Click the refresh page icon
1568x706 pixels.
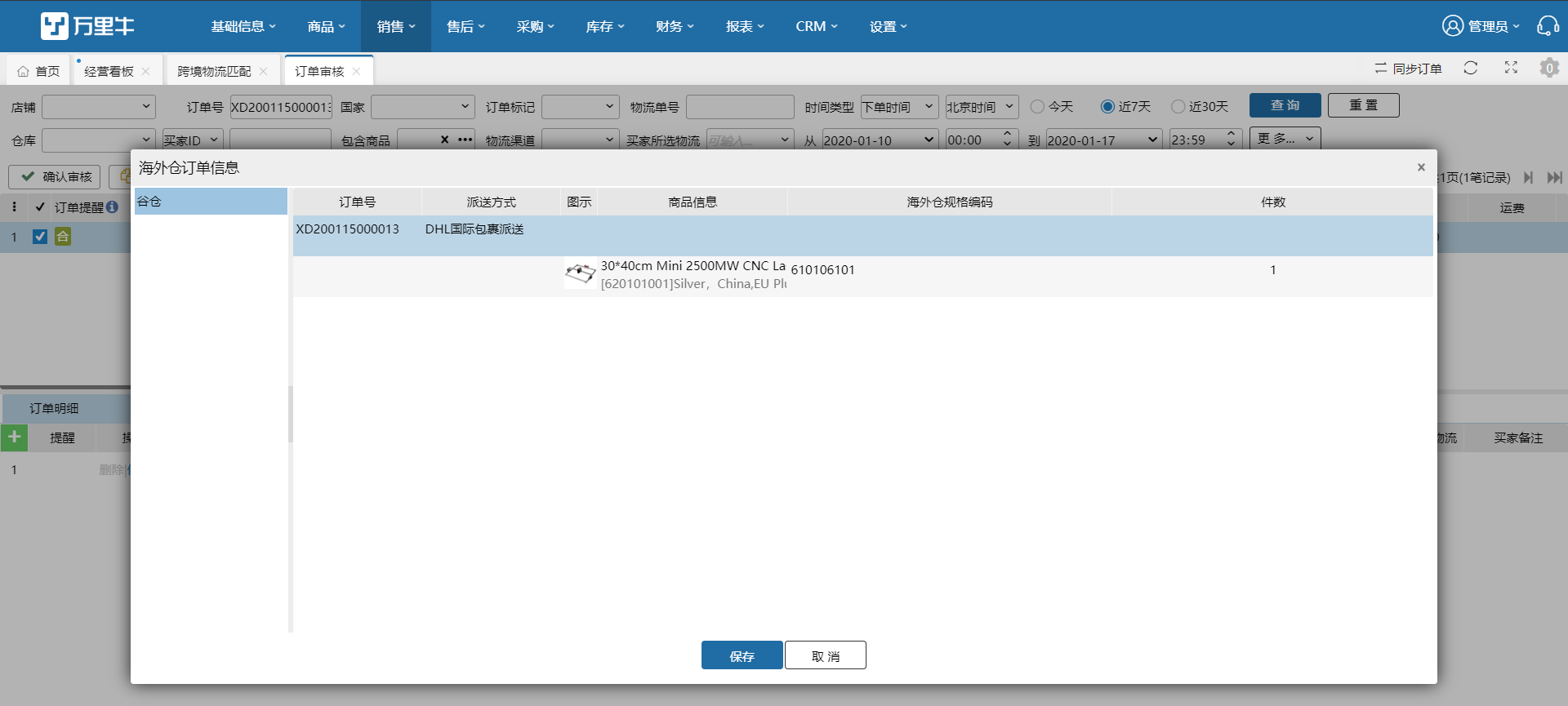[1471, 69]
